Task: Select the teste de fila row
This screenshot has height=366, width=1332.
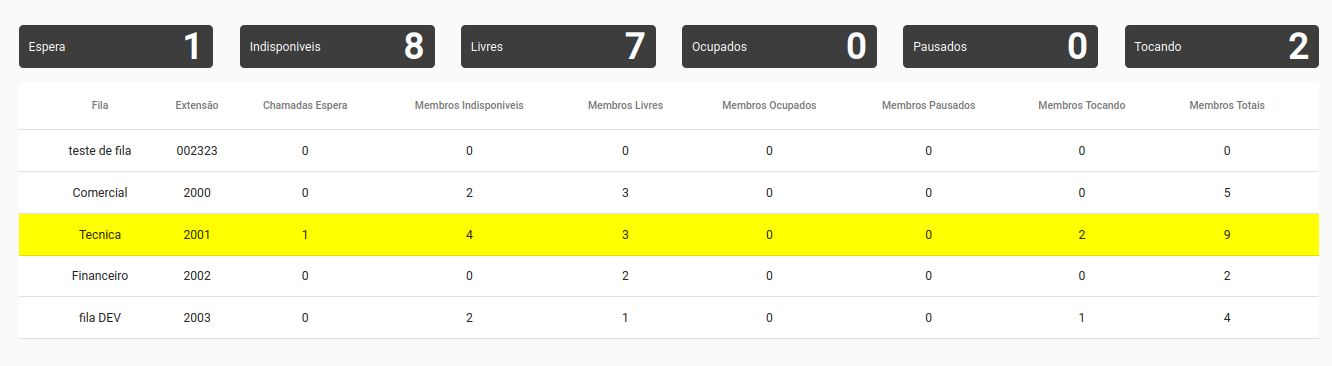Action: (x=669, y=150)
